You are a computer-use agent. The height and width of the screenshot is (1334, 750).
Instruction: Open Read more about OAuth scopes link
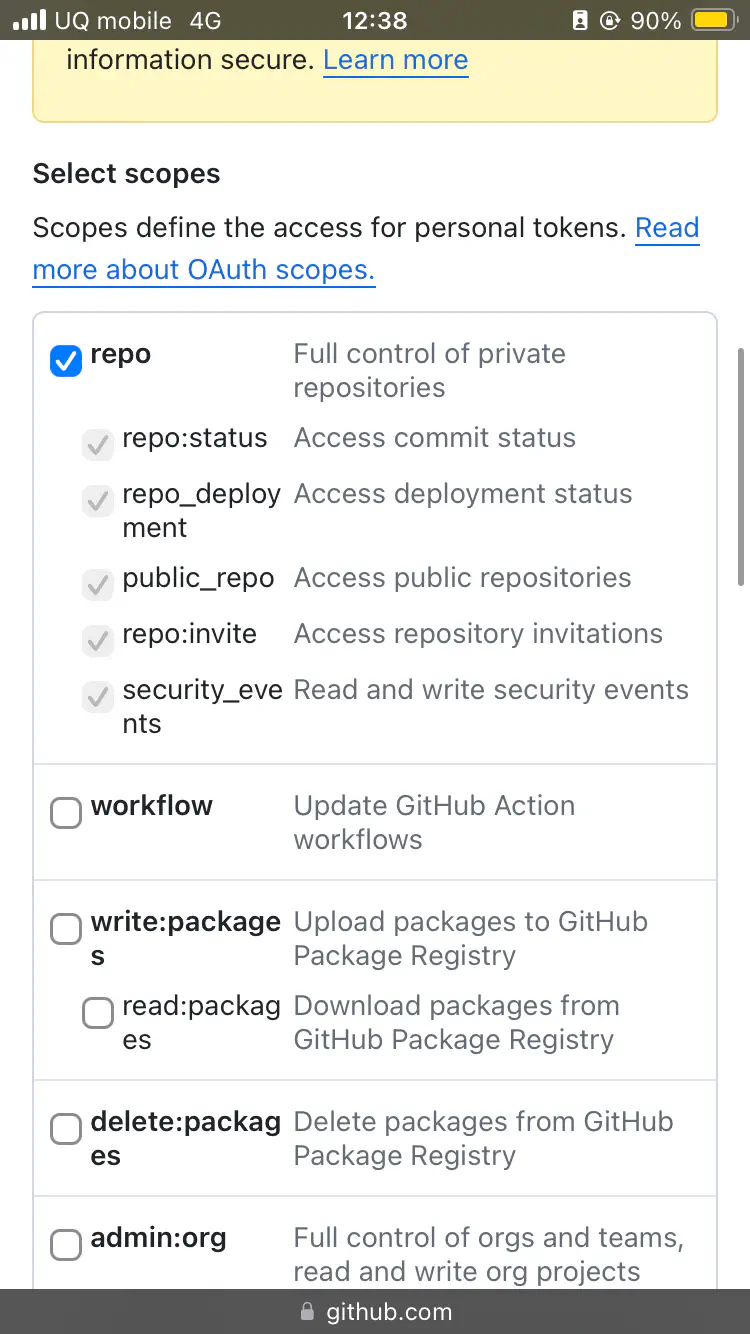click(204, 270)
